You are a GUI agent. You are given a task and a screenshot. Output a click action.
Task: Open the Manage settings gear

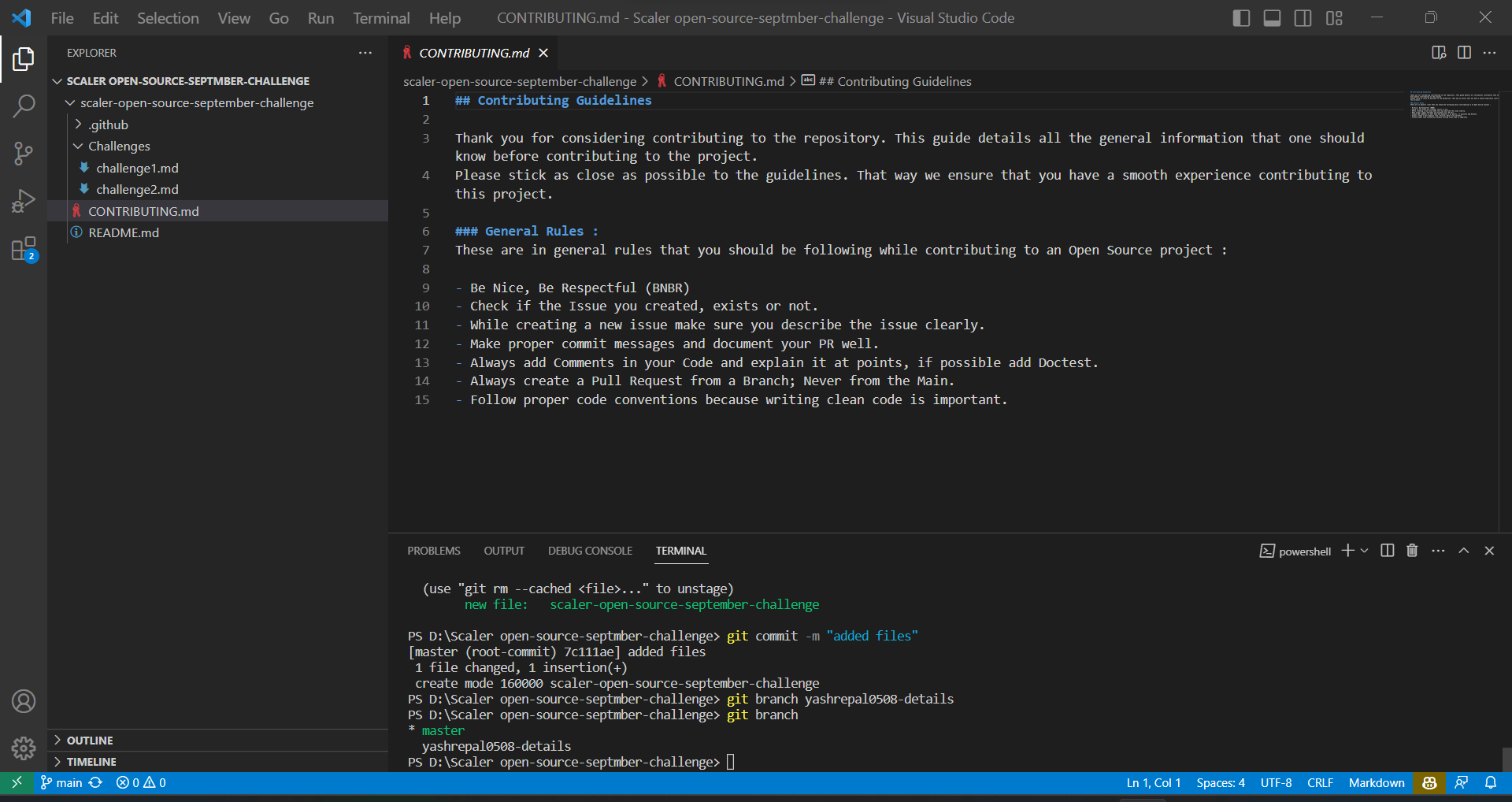pos(24,748)
